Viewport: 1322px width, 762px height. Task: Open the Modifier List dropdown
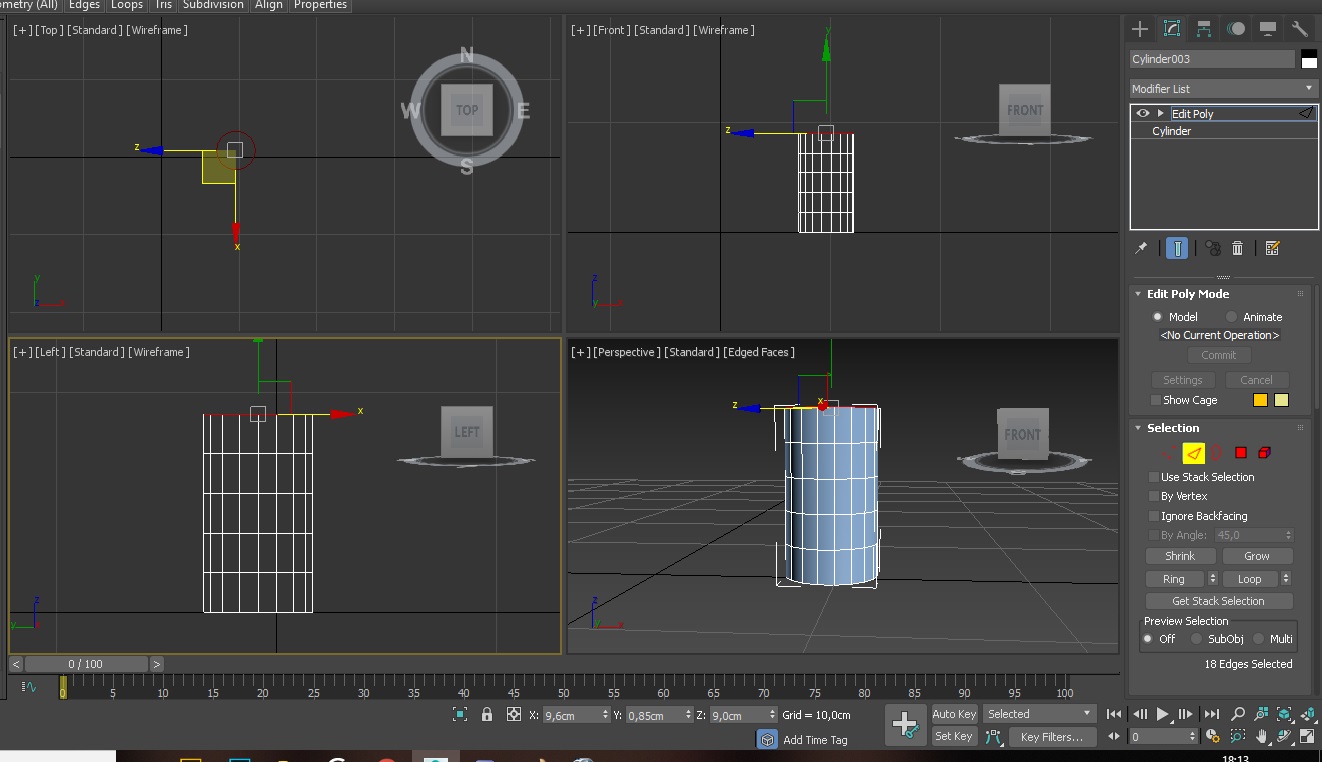[x=1223, y=89]
